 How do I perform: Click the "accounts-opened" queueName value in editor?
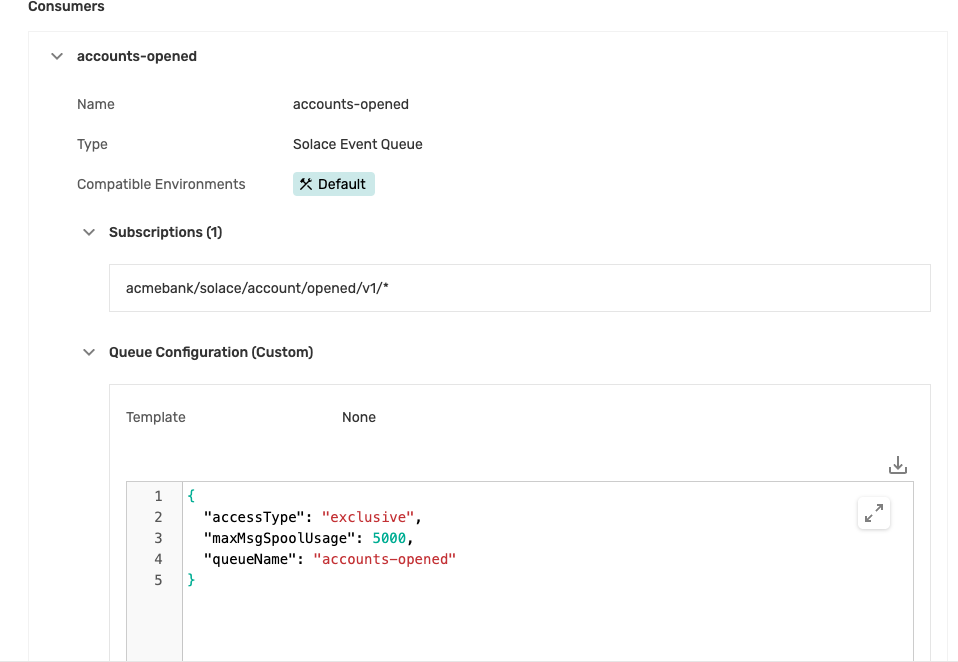click(x=384, y=559)
